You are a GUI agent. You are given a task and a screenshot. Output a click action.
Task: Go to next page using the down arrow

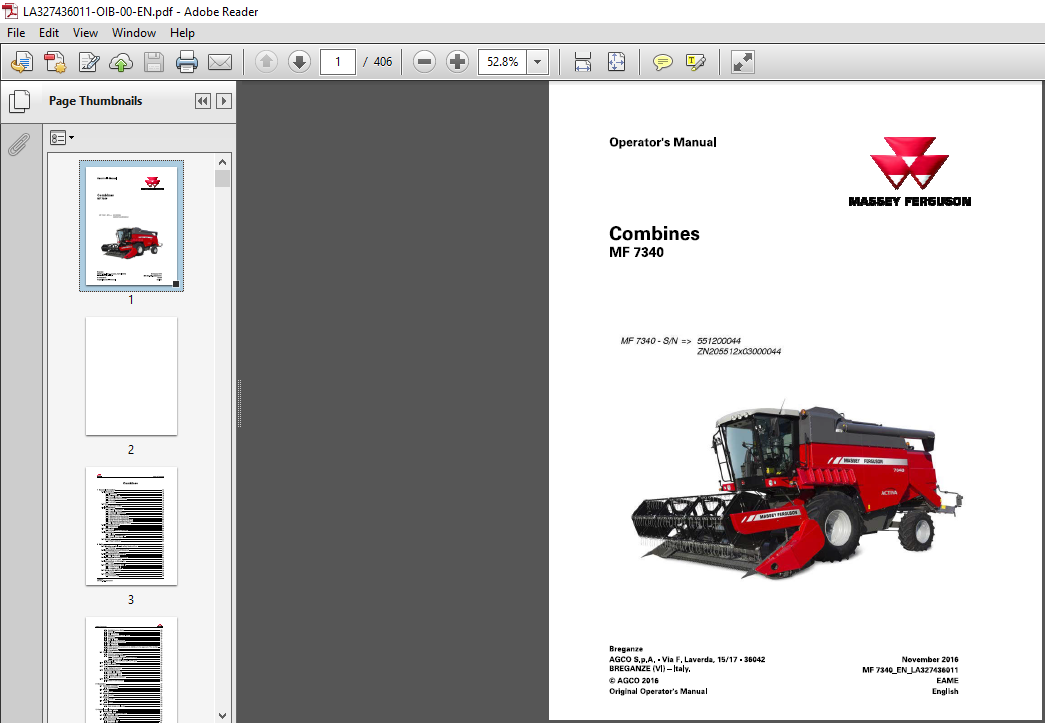tap(299, 62)
